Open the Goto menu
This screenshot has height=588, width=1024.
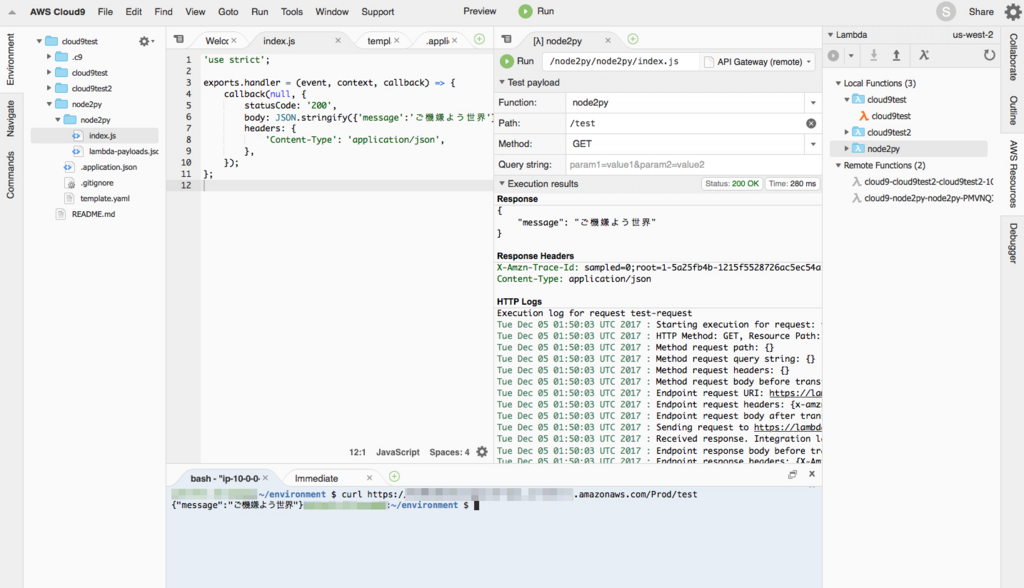(228, 12)
